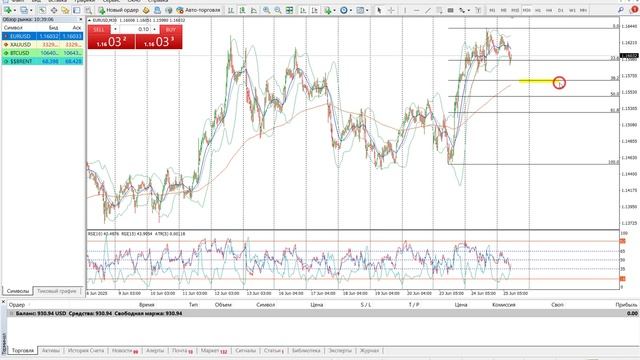Expand the indicators dropdown arrow
640x360 pixels.
334,10
